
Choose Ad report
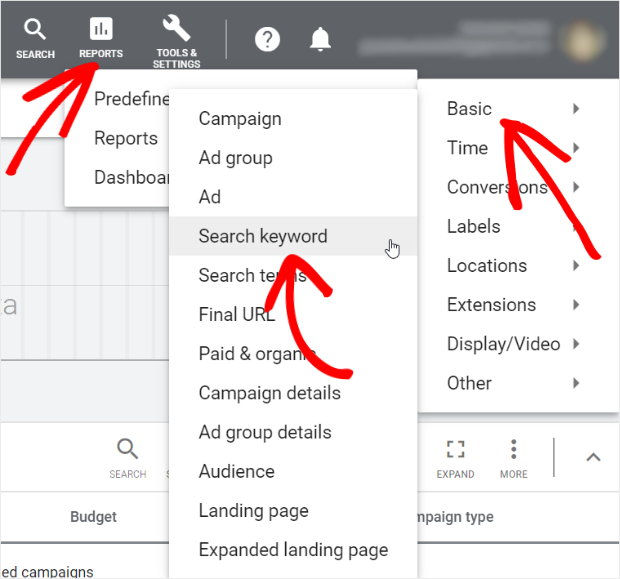[x=210, y=197]
